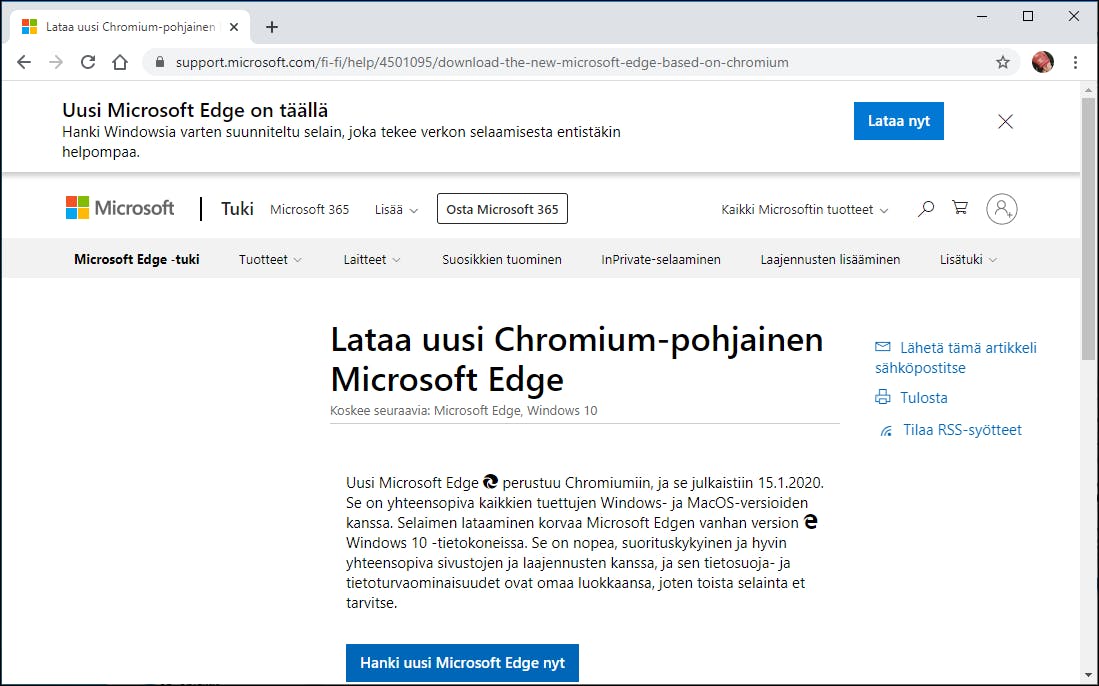Click the sign-in account icon
Screen dimensions: 1099x686
(1002, 209)
